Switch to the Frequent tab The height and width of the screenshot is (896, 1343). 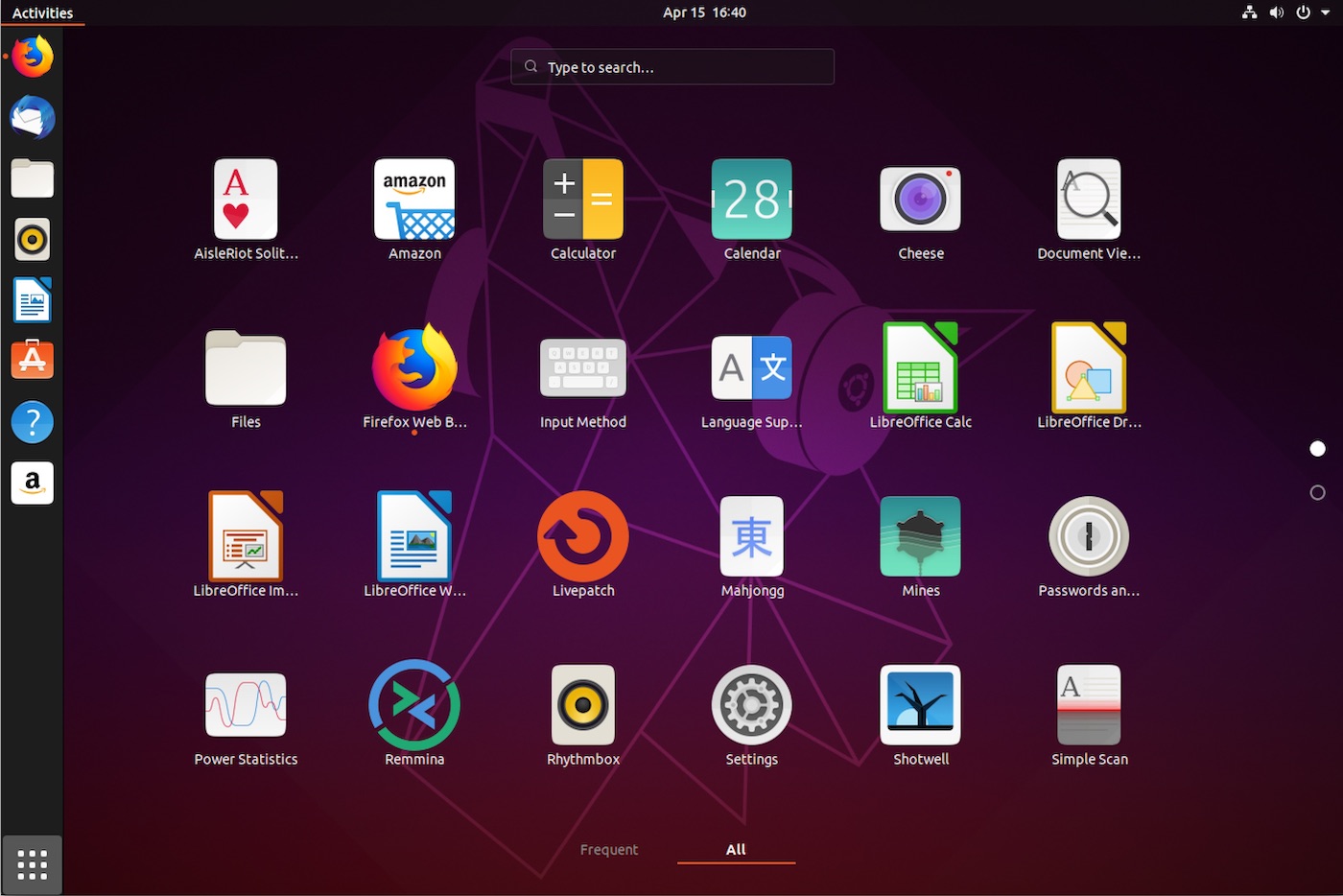[x=608, y=850]
